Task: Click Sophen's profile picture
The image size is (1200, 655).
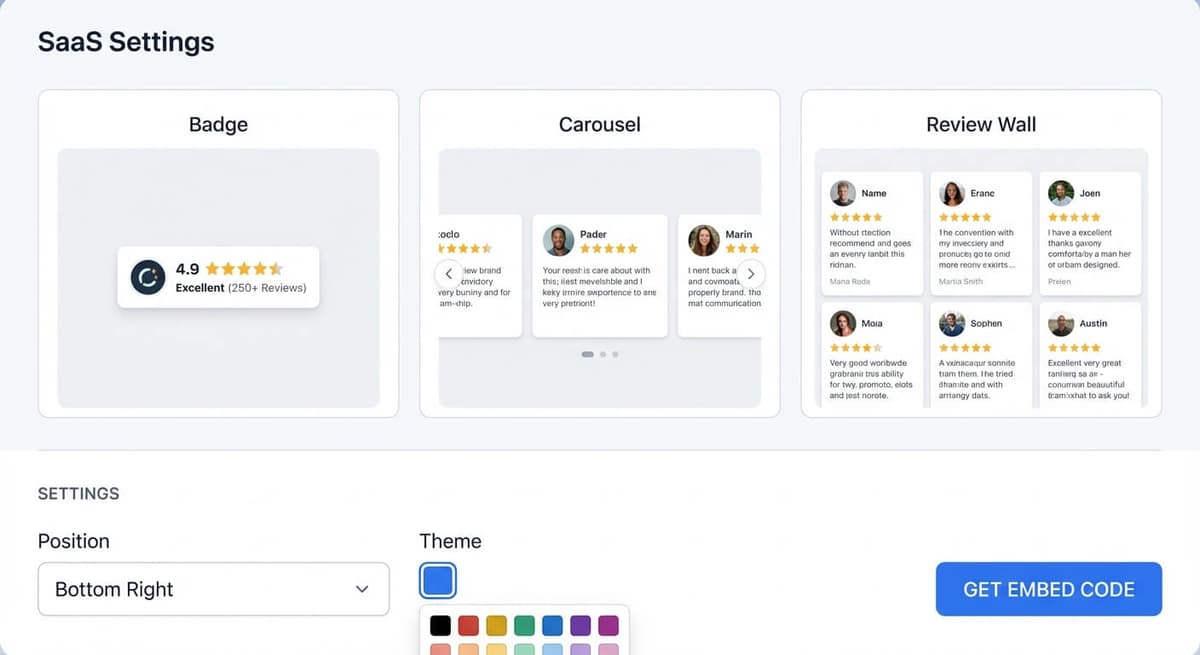Action: pos(950,323)
